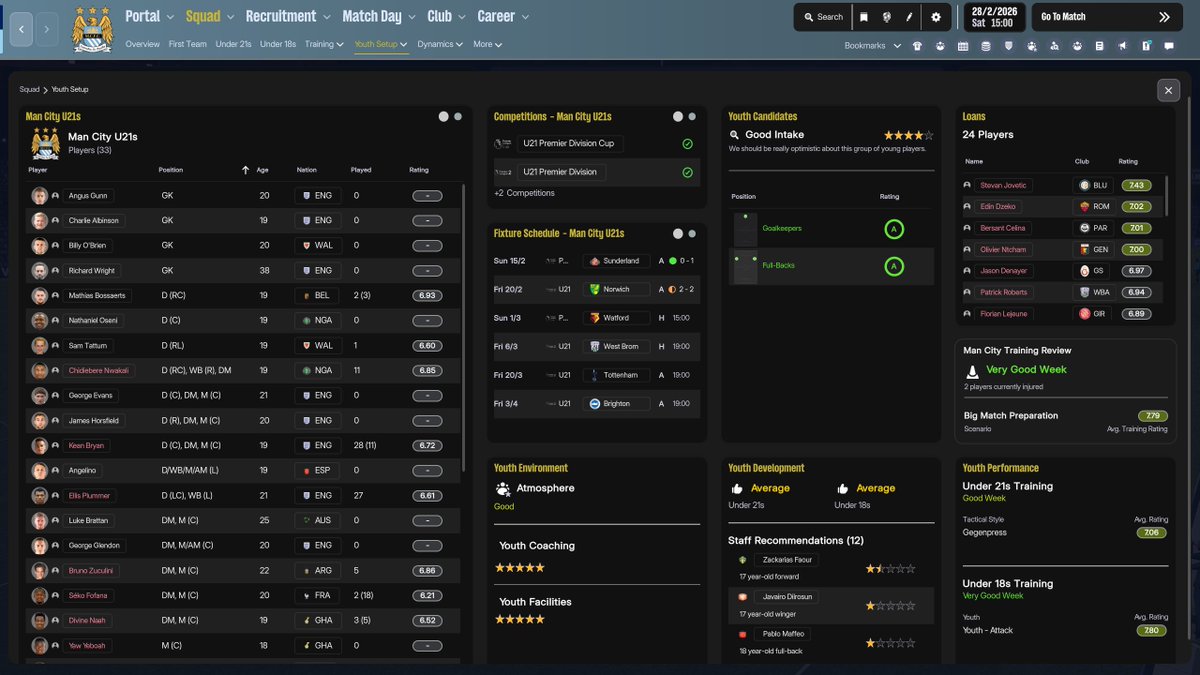
Task: Open the First Team tab
Action: [x=188, y=44]
